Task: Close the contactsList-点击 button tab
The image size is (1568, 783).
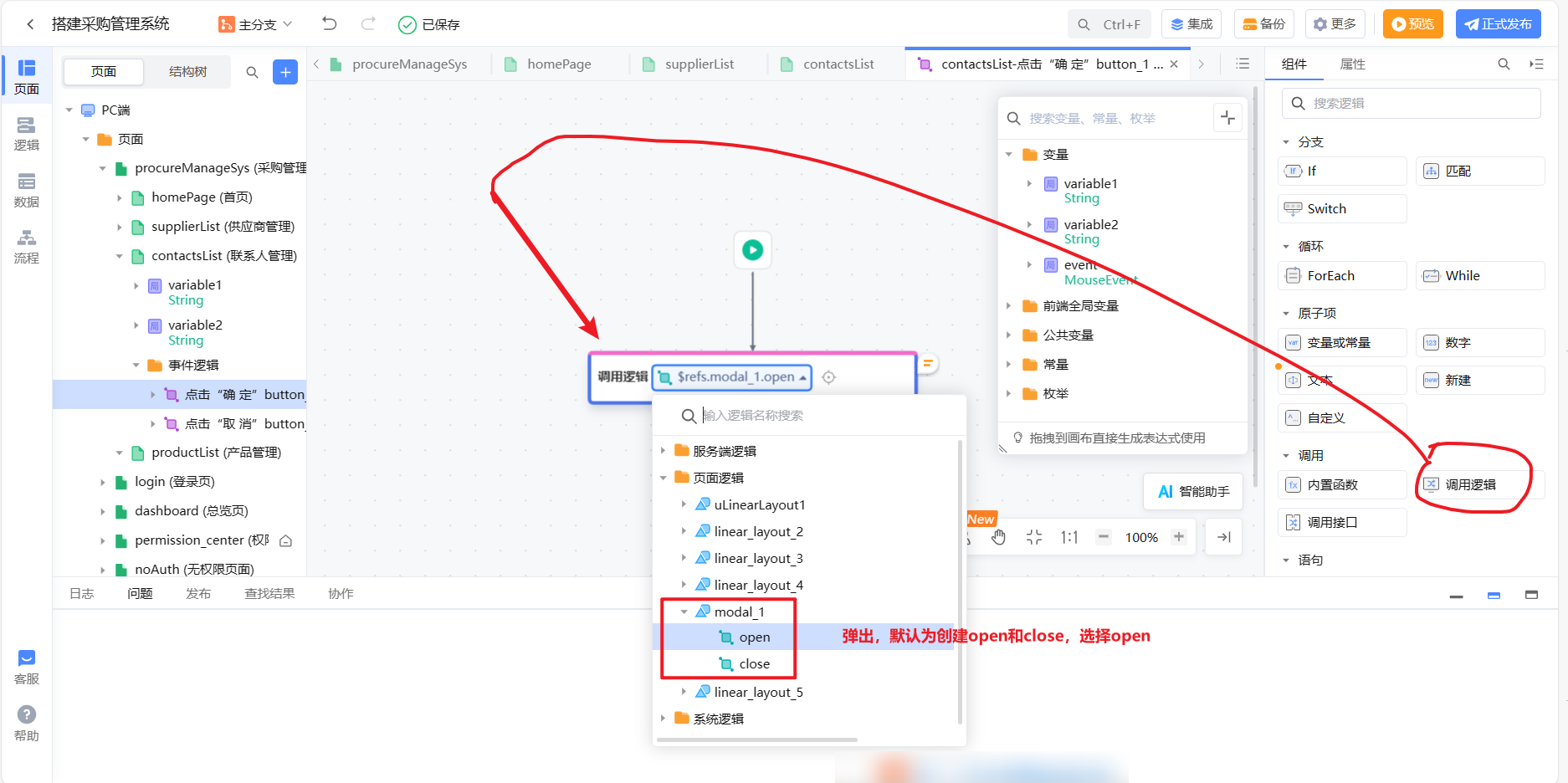Action: tap(1174, 64)
